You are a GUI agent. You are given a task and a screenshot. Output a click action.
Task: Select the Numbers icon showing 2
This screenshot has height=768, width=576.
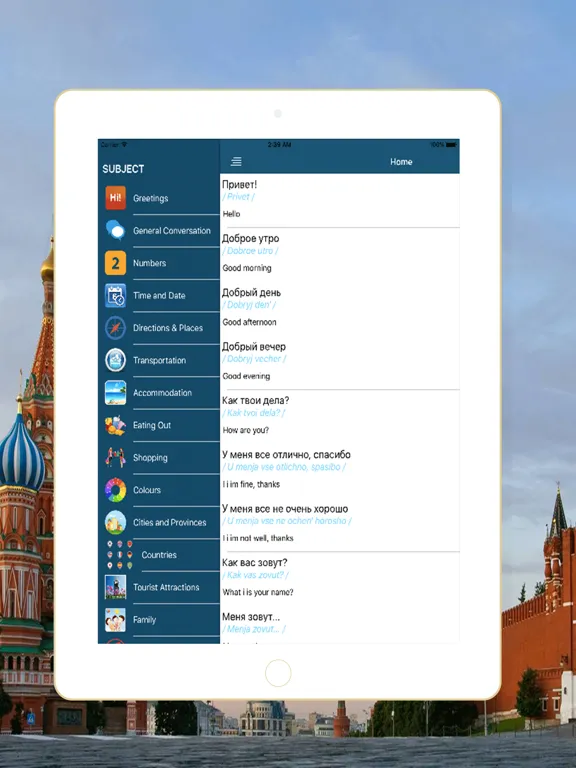click(116, 263)
